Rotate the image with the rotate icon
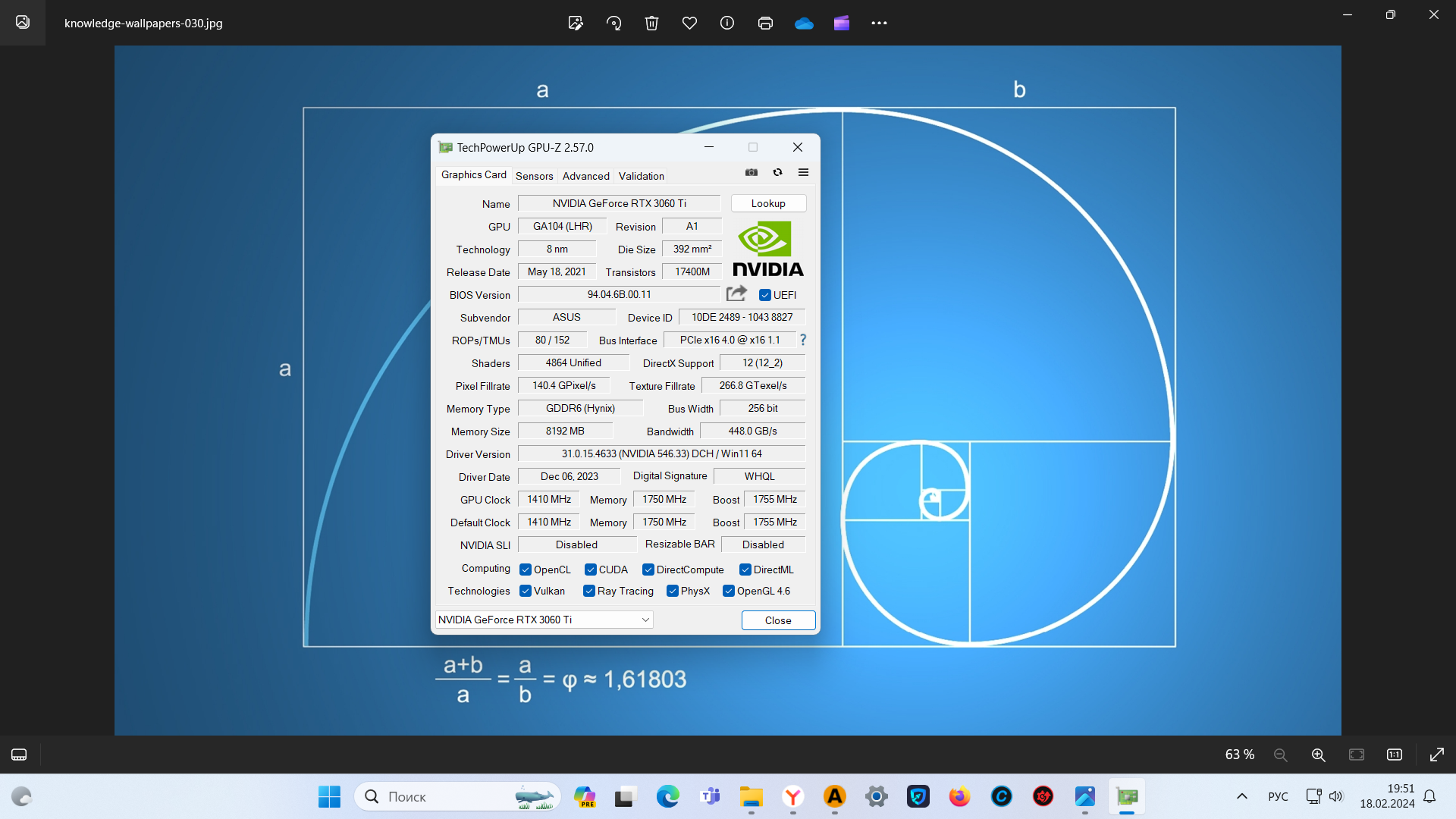Viewport: 1456px width, 819px height. (x=613, y=23)
